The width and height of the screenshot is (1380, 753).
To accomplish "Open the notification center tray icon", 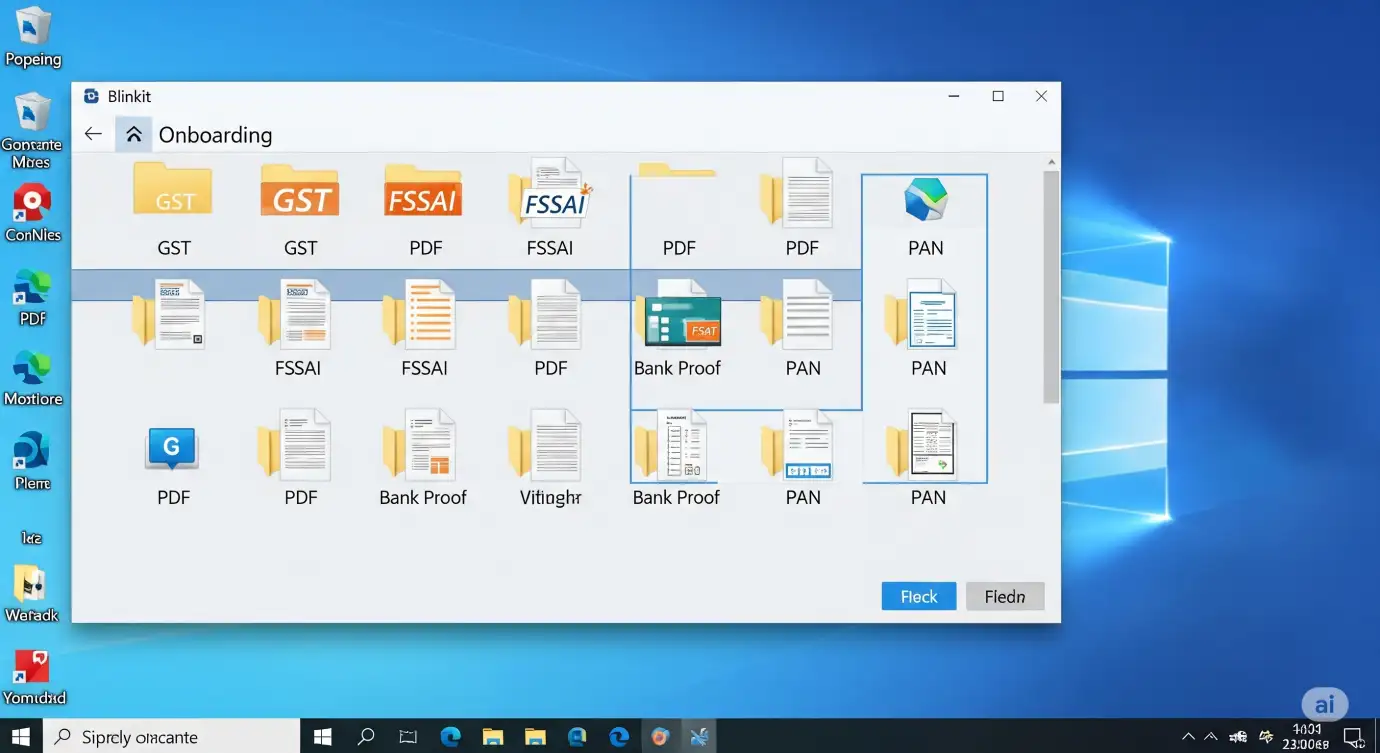I will [x=1353, y=737].
